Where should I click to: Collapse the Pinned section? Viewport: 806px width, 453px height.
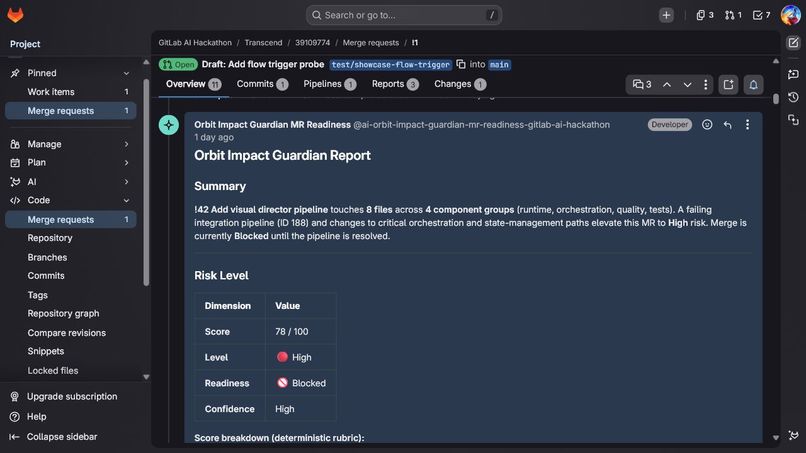click(126, 73)
